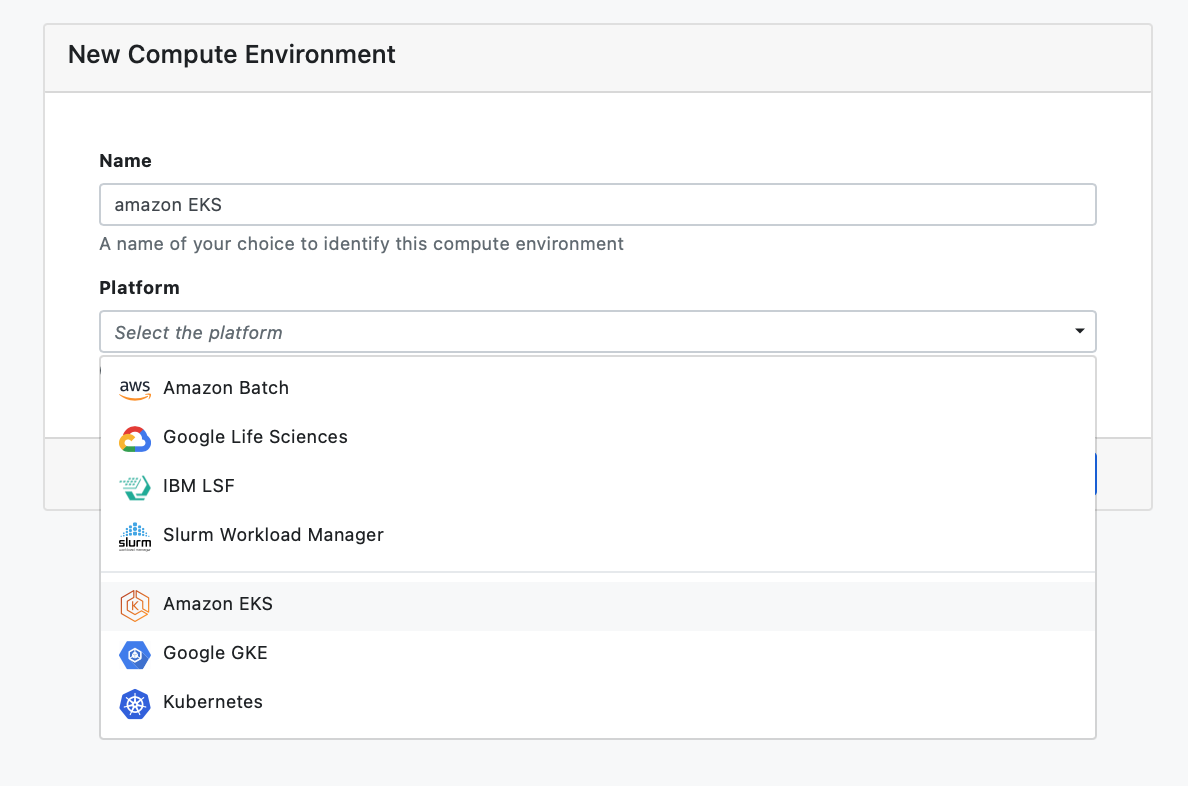Click the AWS logo icon for Amazon Batch
The width and height of the screenshot is (1188, 786).
click(134, 389)
